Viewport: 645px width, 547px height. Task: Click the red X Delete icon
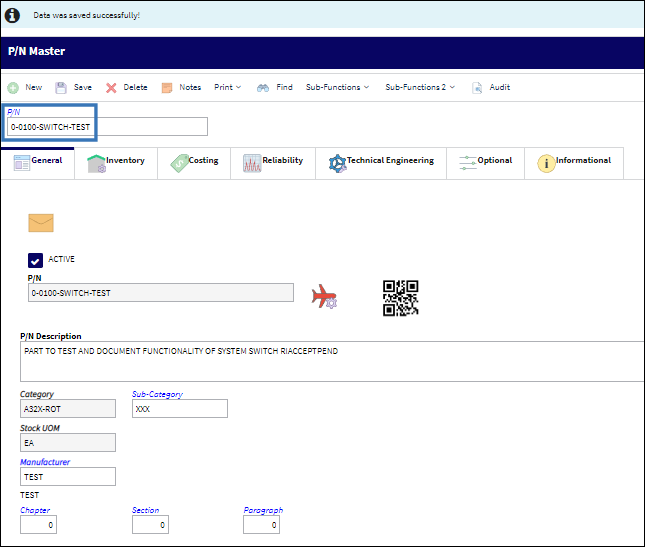click(x=111, y=88)
